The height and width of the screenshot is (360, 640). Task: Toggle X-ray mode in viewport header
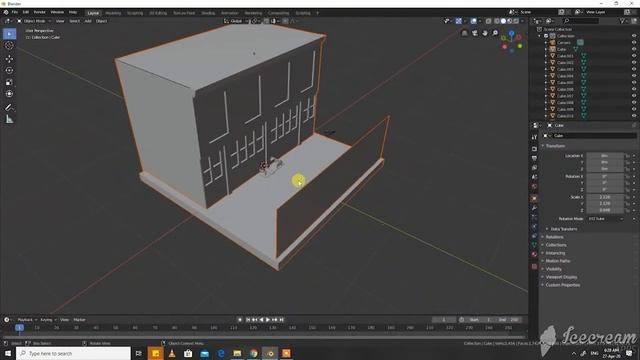pyautogui.click(x=489, y=21)
